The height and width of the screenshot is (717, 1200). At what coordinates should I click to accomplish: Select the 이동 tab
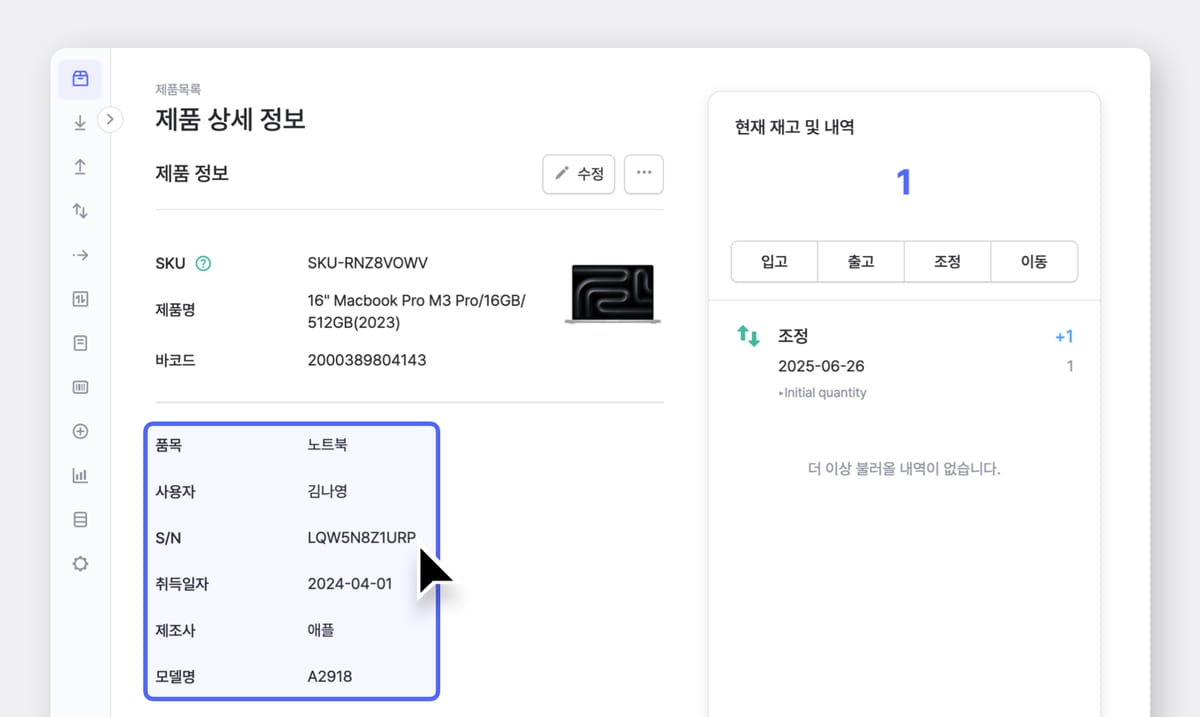pos(1034,261)
